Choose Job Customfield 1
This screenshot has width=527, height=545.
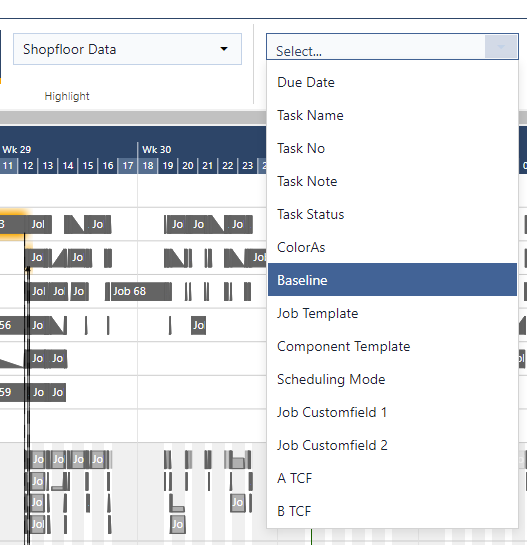392,412
